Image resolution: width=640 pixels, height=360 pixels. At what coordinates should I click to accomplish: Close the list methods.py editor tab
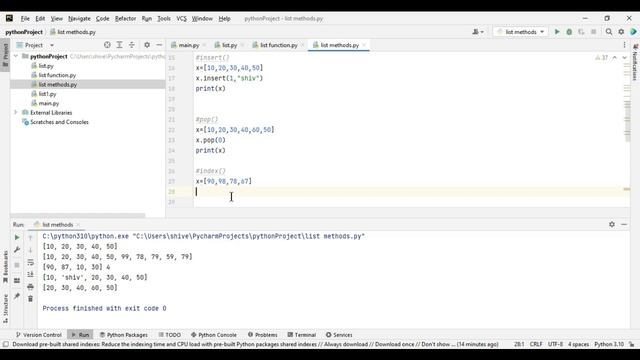coord(364,45)
